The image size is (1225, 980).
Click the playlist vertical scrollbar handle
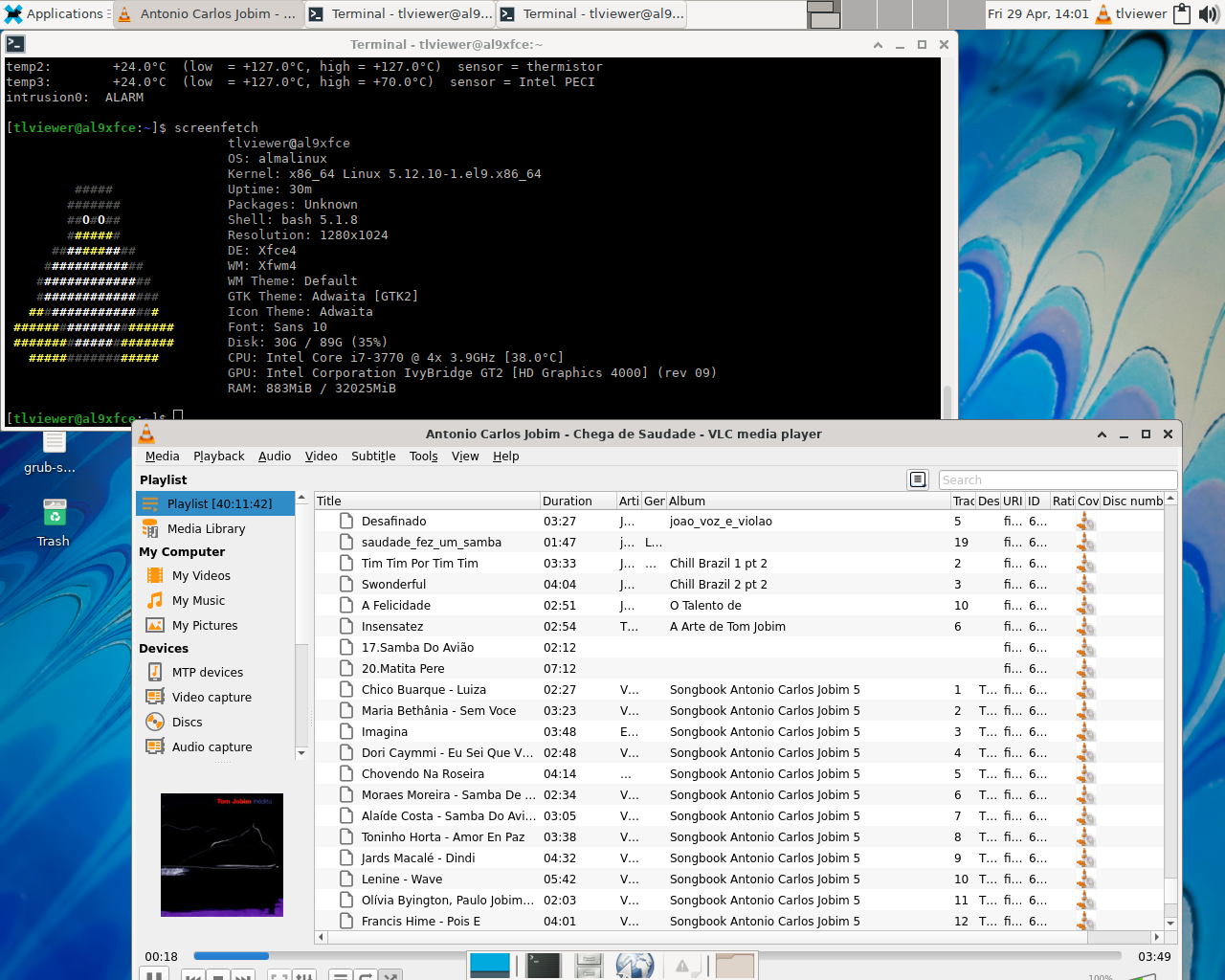click(1170, 889)
